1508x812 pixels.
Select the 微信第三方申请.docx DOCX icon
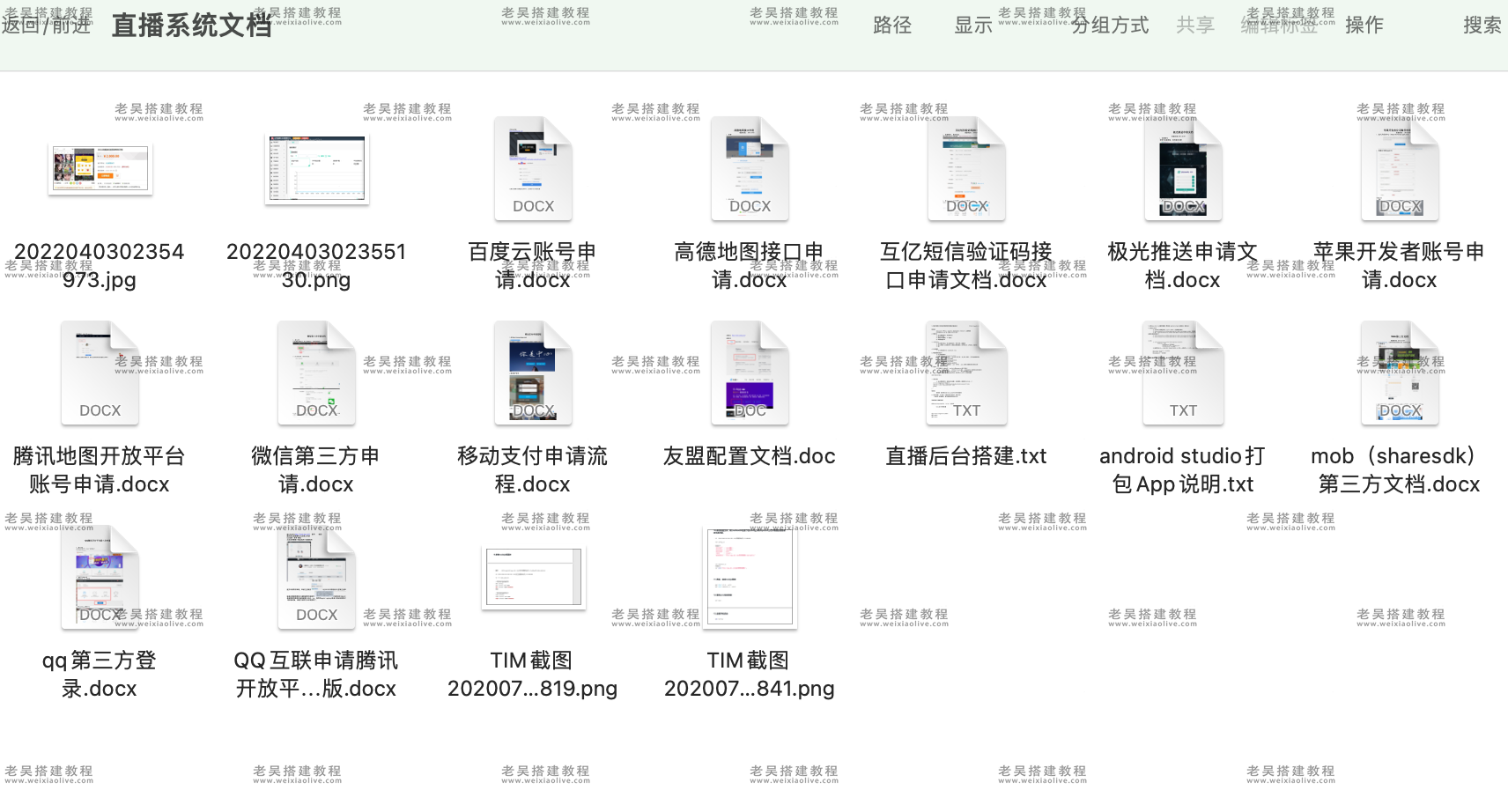(x=316, y=372)
